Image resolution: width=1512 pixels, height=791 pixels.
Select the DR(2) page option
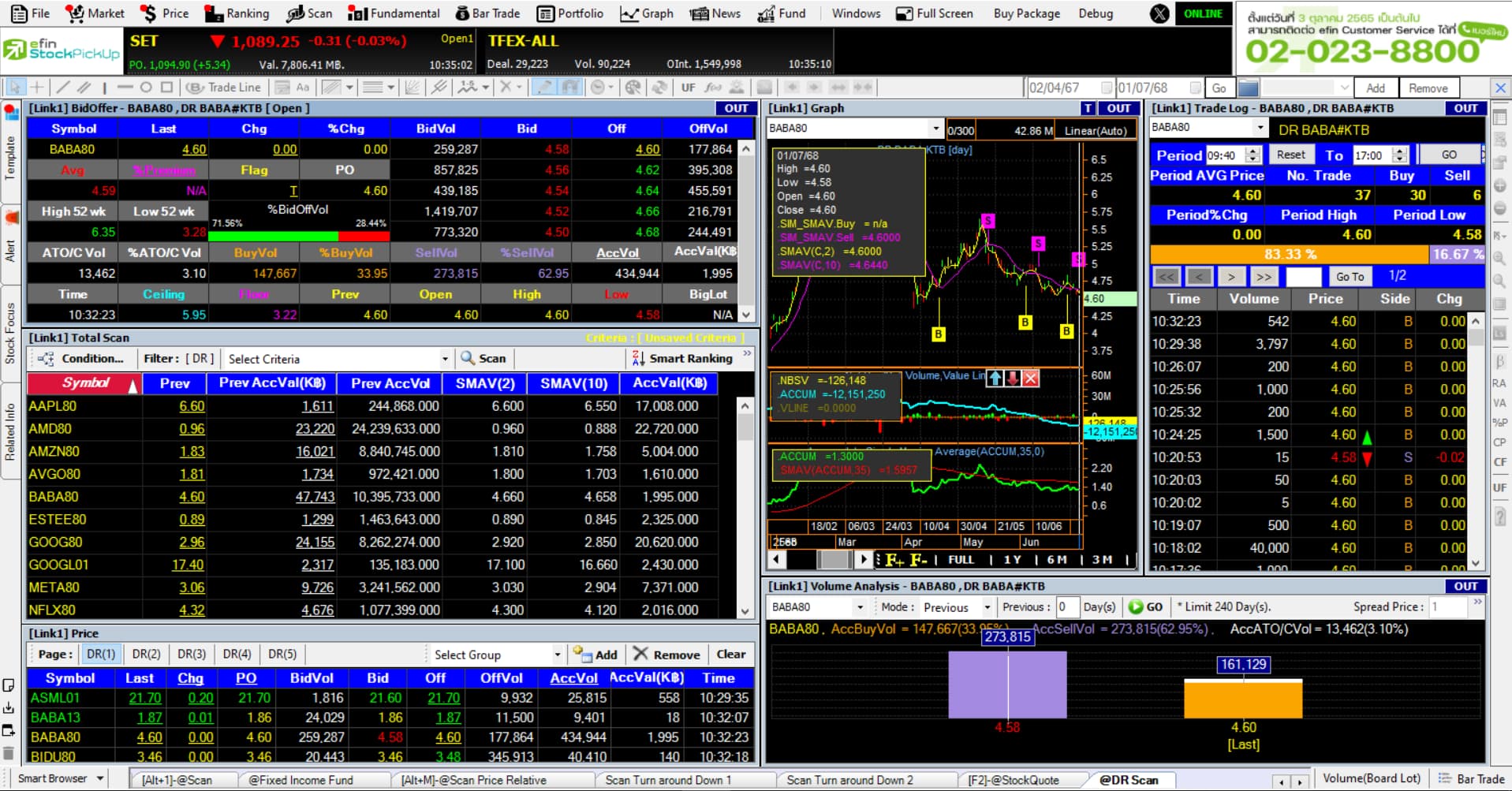(x=146, y=654)
